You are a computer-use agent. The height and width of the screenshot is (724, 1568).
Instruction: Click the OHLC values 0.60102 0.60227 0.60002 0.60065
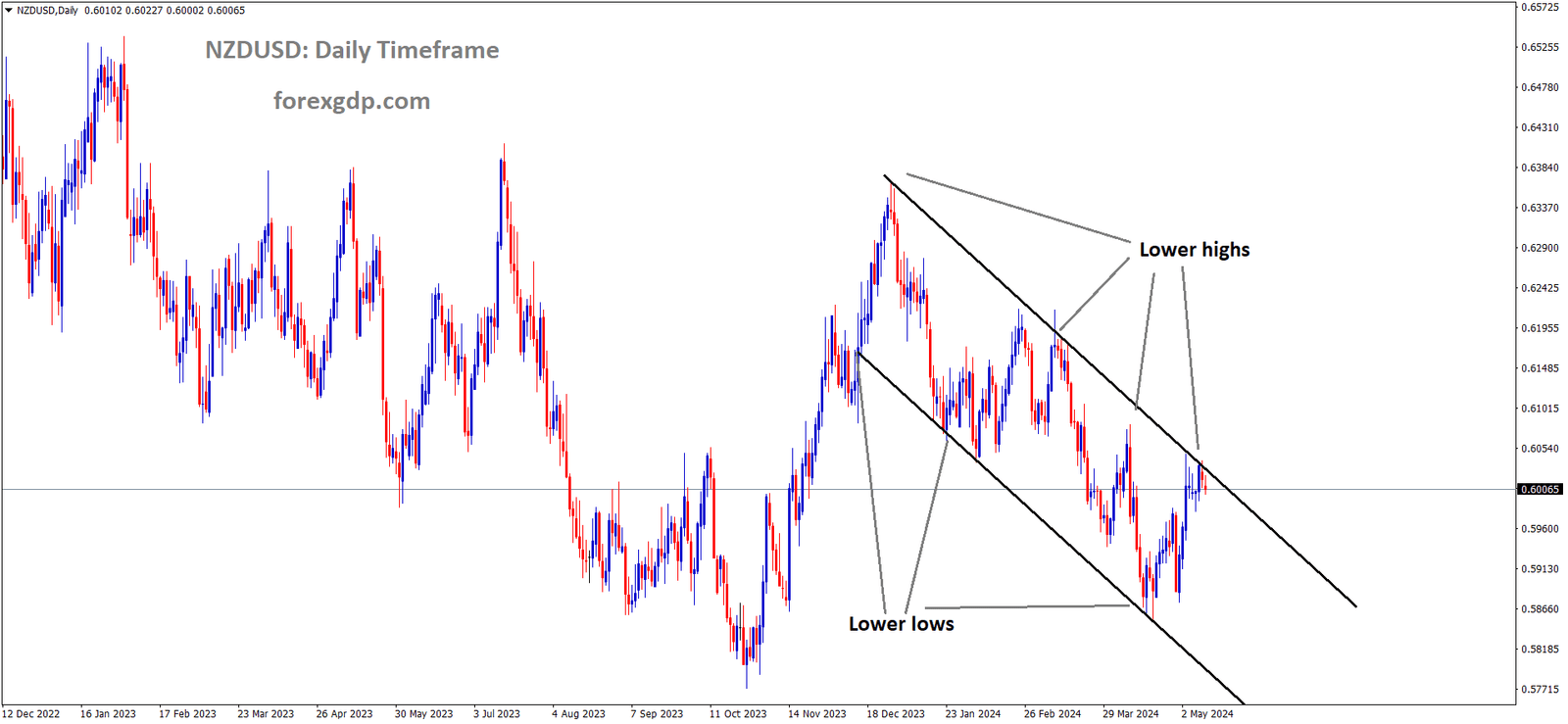coord(165,11)
